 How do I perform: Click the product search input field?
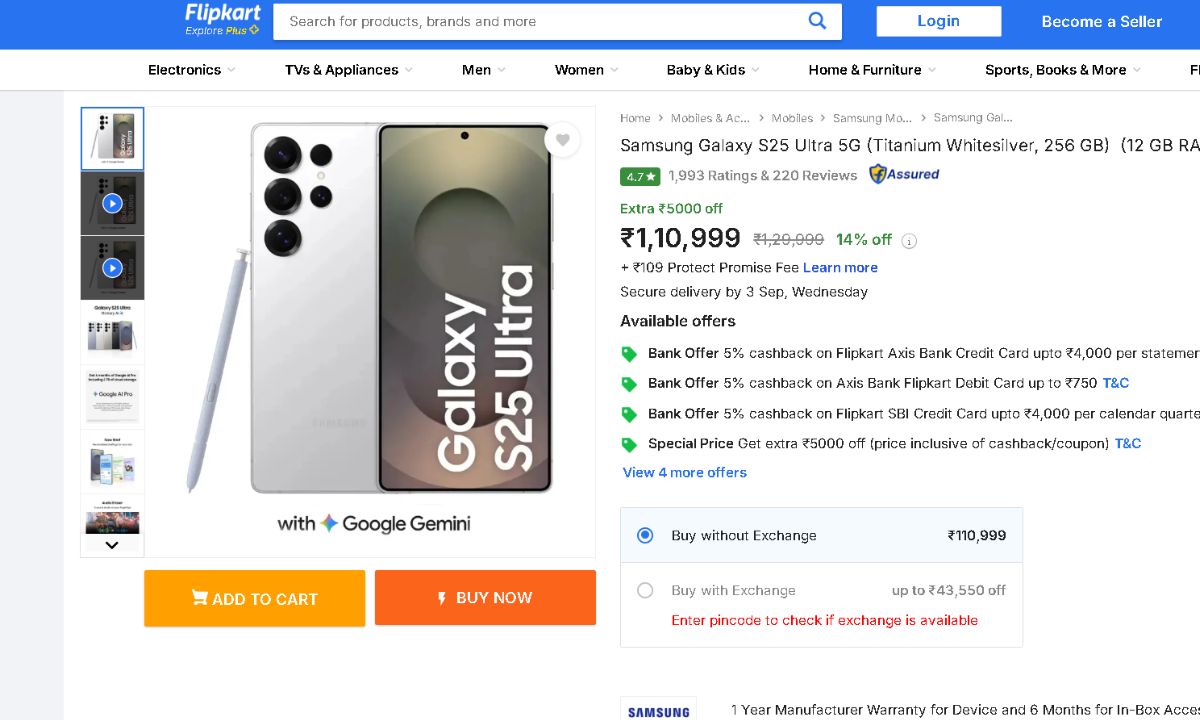(540, 21)
